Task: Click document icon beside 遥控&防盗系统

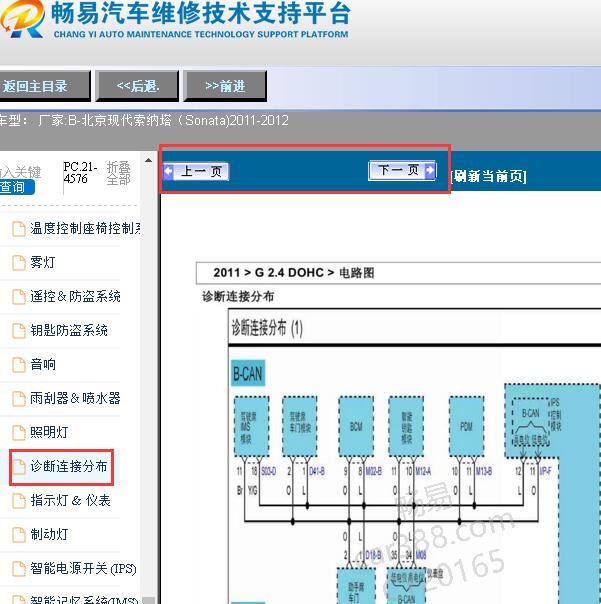Action: [x=18, y=297]
